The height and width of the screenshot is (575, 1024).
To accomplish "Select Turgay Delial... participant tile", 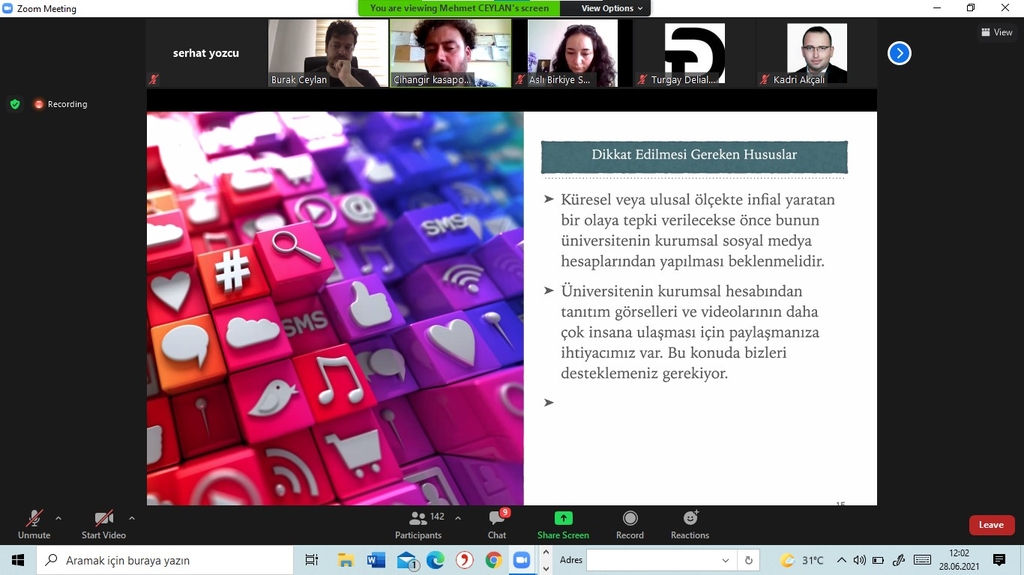I will pyautogui.click(x=695, y=53).
